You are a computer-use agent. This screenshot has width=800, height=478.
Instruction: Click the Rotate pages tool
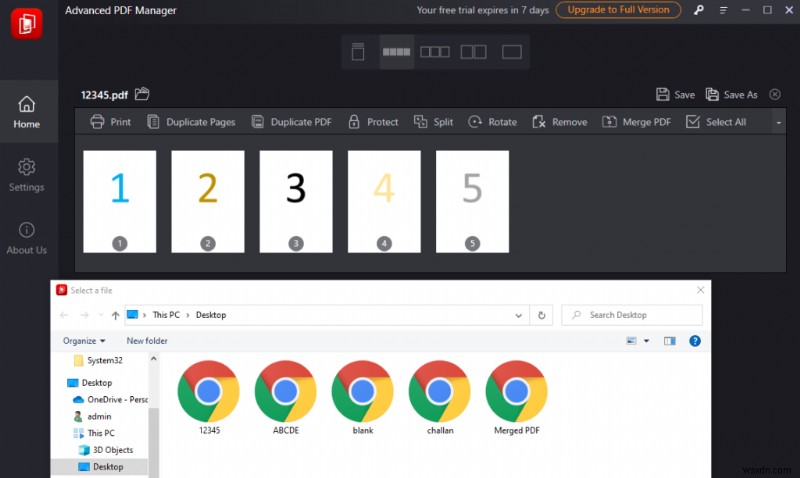(492, 122)
